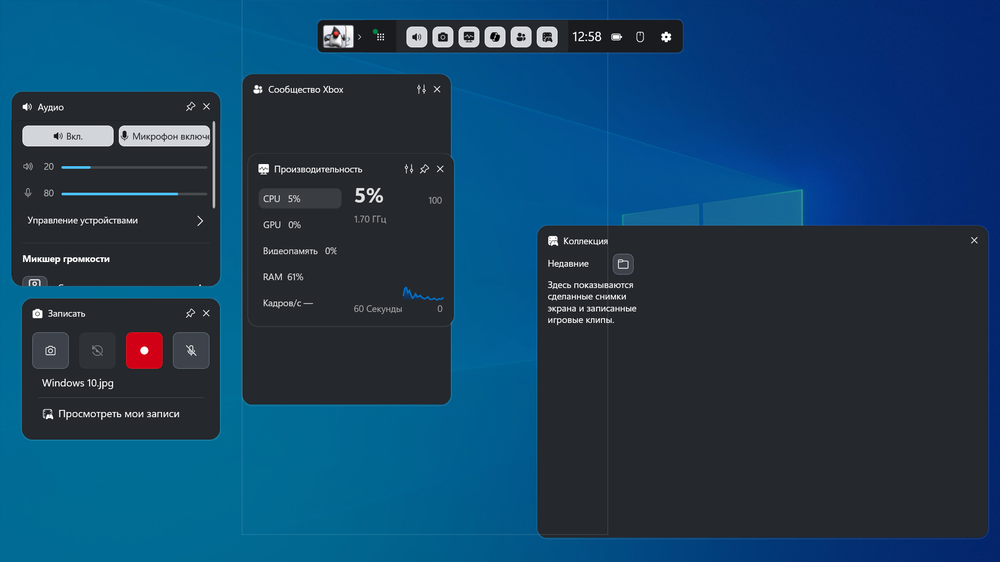
Task: Click the 'Аудио' widget title speaker icon
Action: click(27, 107)
